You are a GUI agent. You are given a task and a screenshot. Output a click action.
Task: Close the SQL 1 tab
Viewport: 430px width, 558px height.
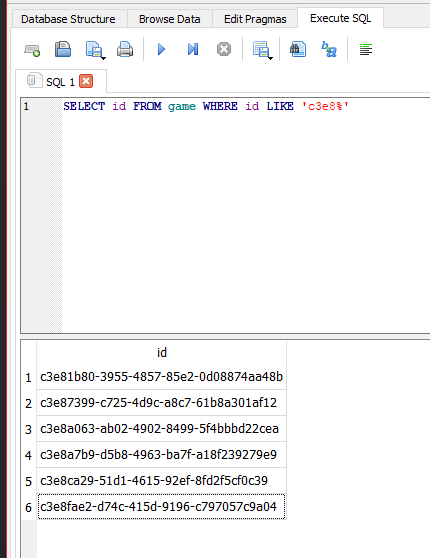click(86, 81)
